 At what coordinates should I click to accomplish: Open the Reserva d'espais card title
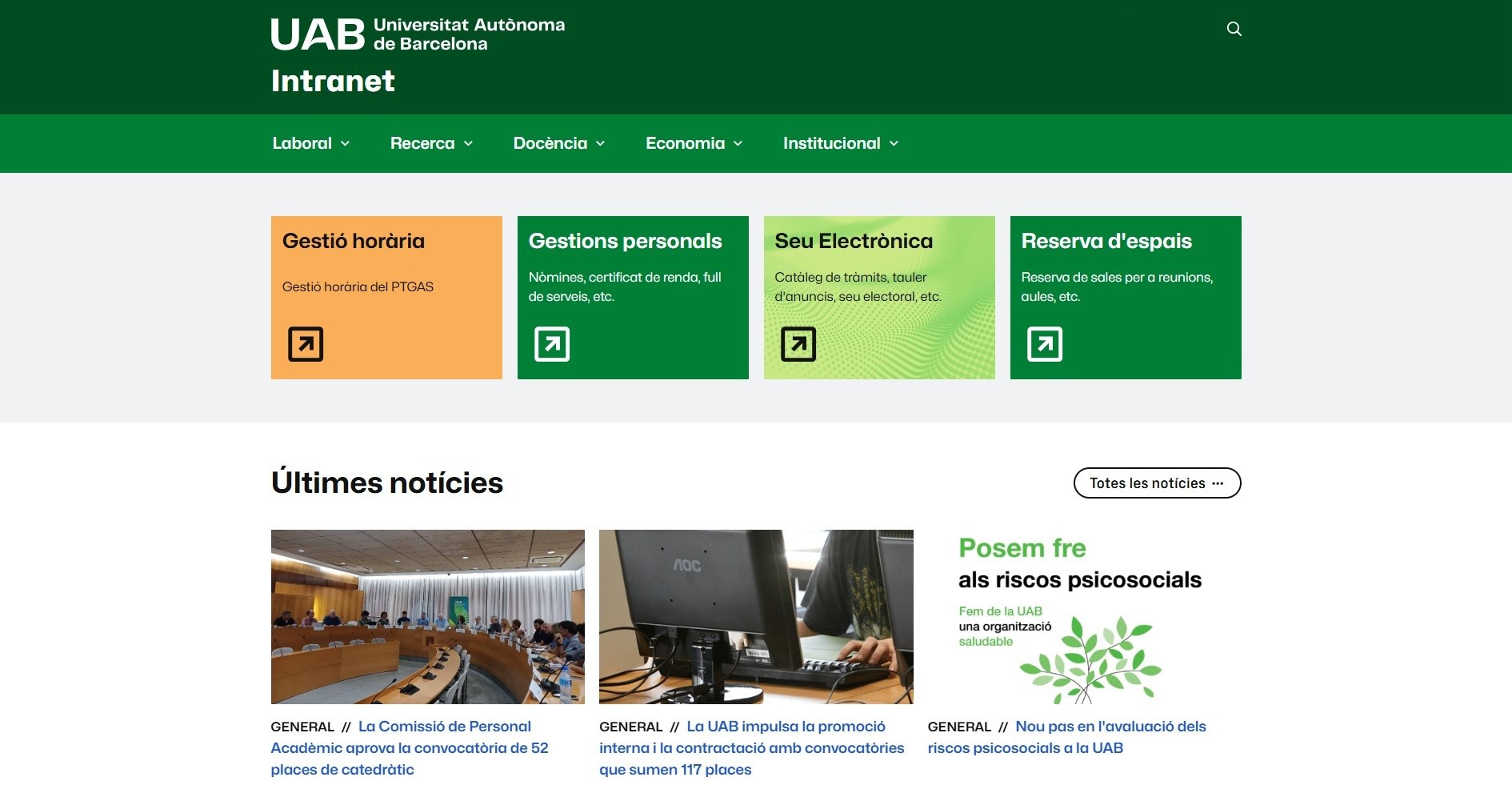[x=1106, y=241]
